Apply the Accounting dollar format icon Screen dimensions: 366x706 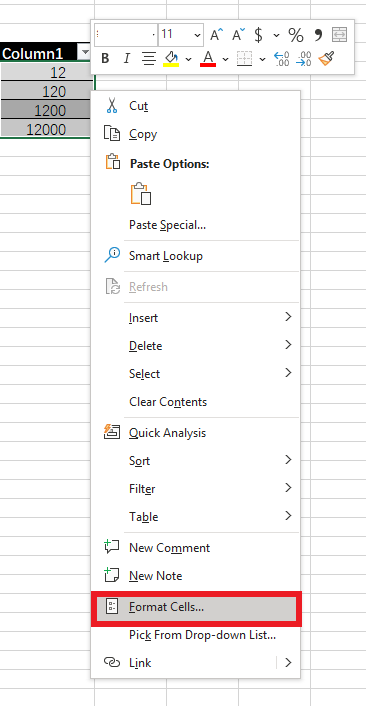pos(259,35)
